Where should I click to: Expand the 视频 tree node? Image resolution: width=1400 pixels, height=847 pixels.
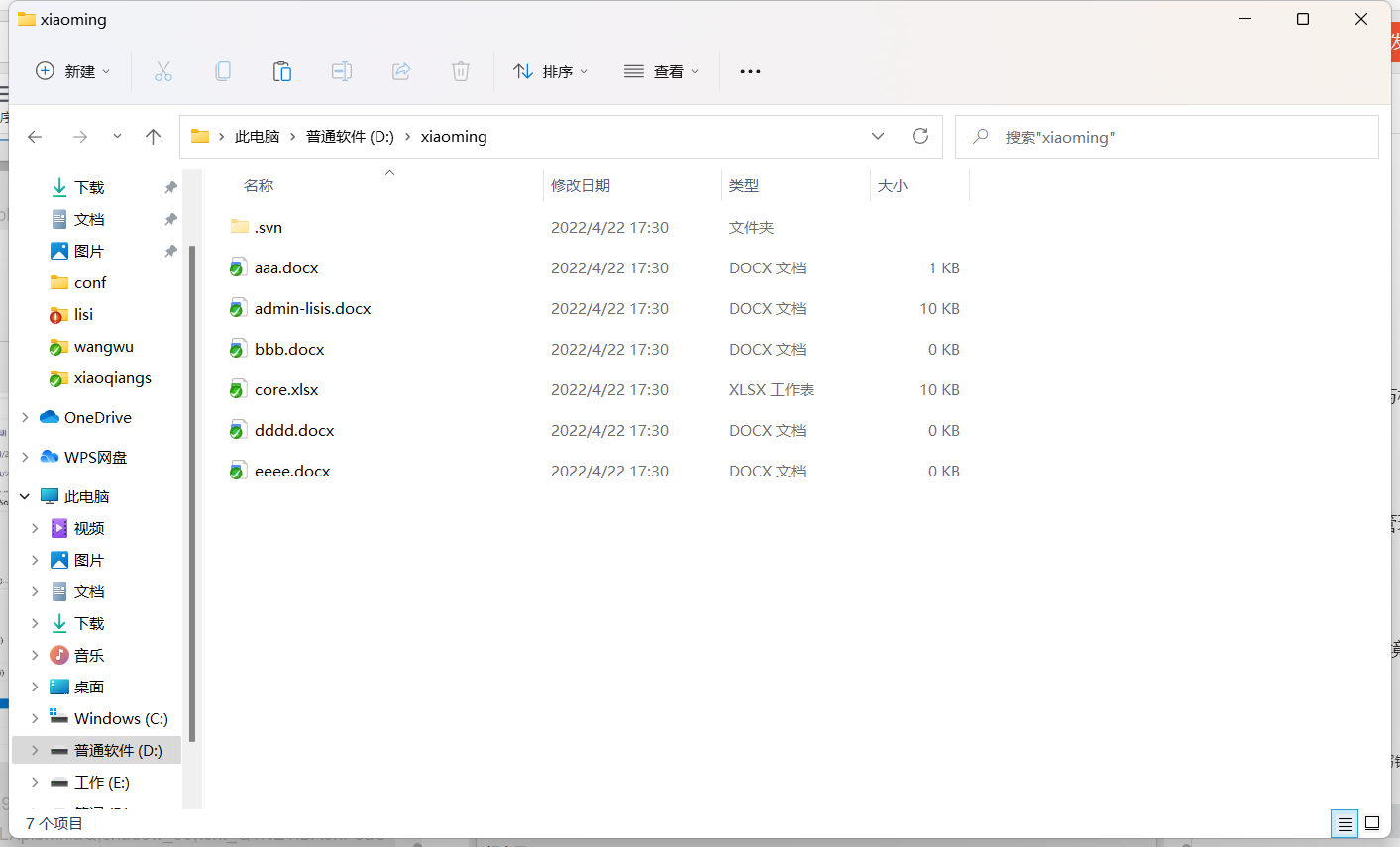pyautogui.click(x=35, y=528)
